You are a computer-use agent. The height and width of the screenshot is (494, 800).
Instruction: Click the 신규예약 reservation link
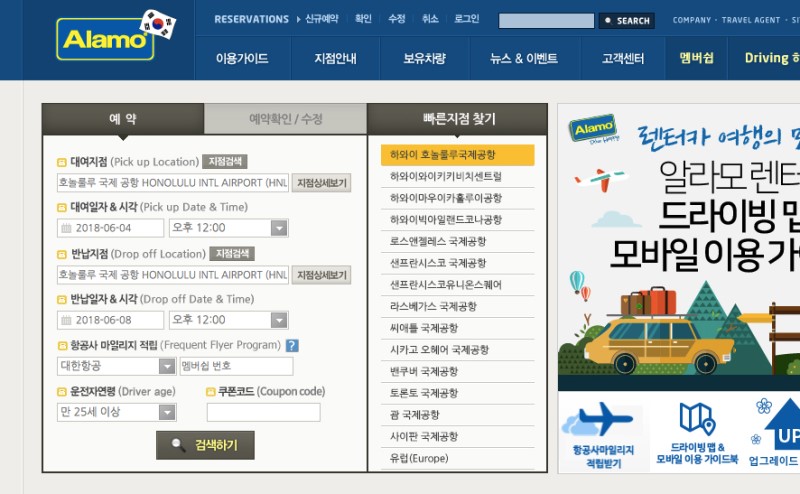click(322, 19)
